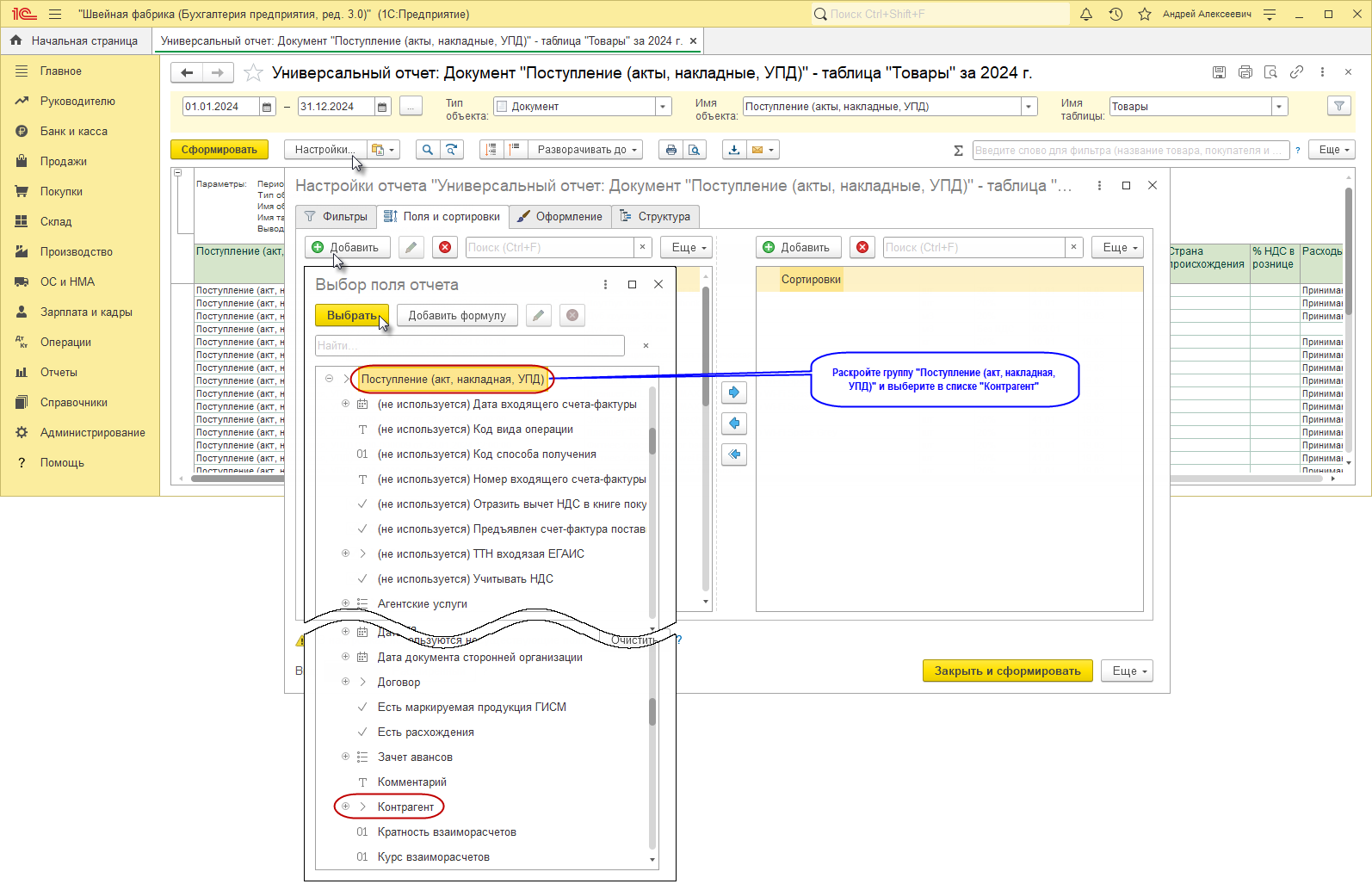Open Банк и касса section

(x=74, y=131)
